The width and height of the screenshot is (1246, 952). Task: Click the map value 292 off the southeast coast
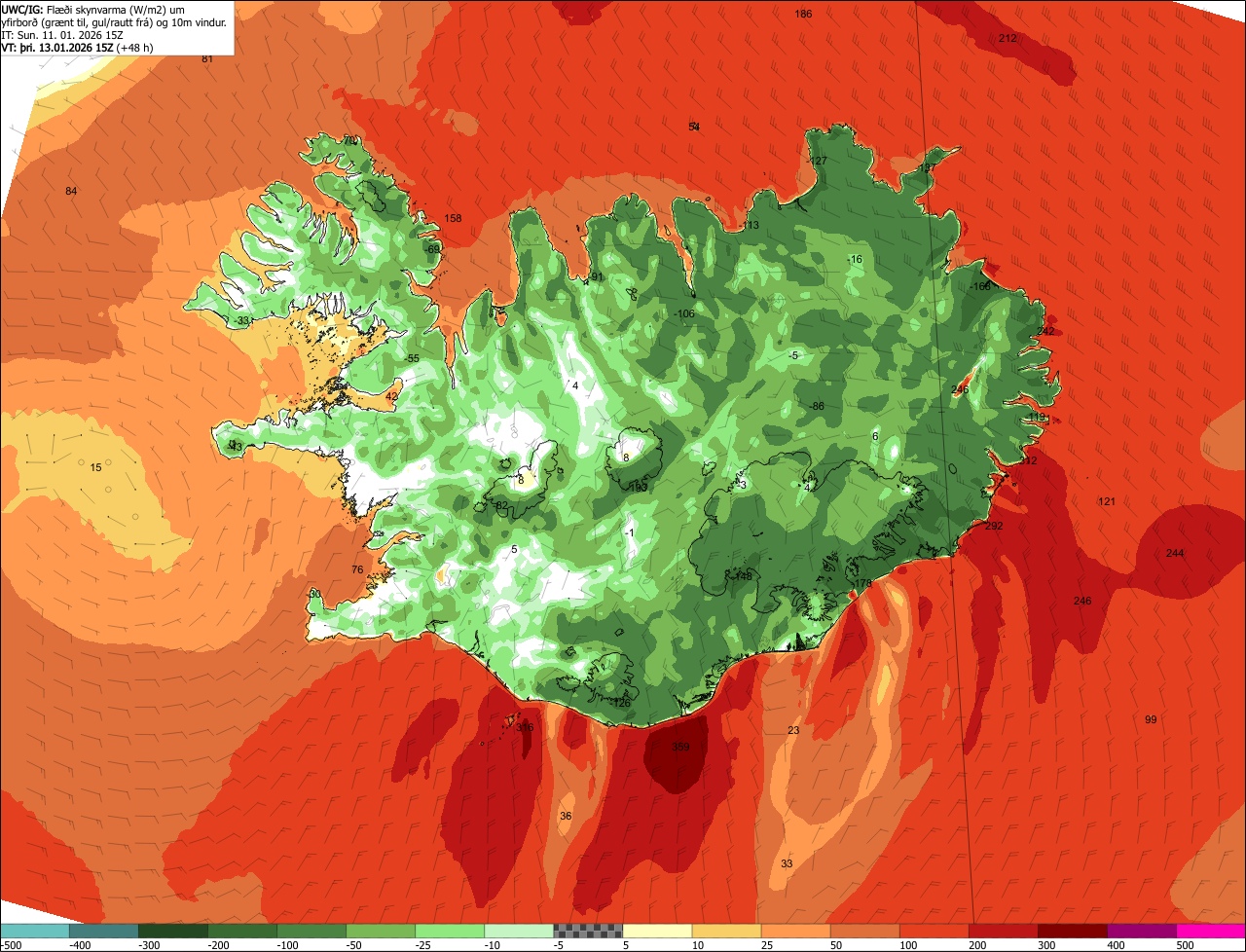[x=994, y=526]
